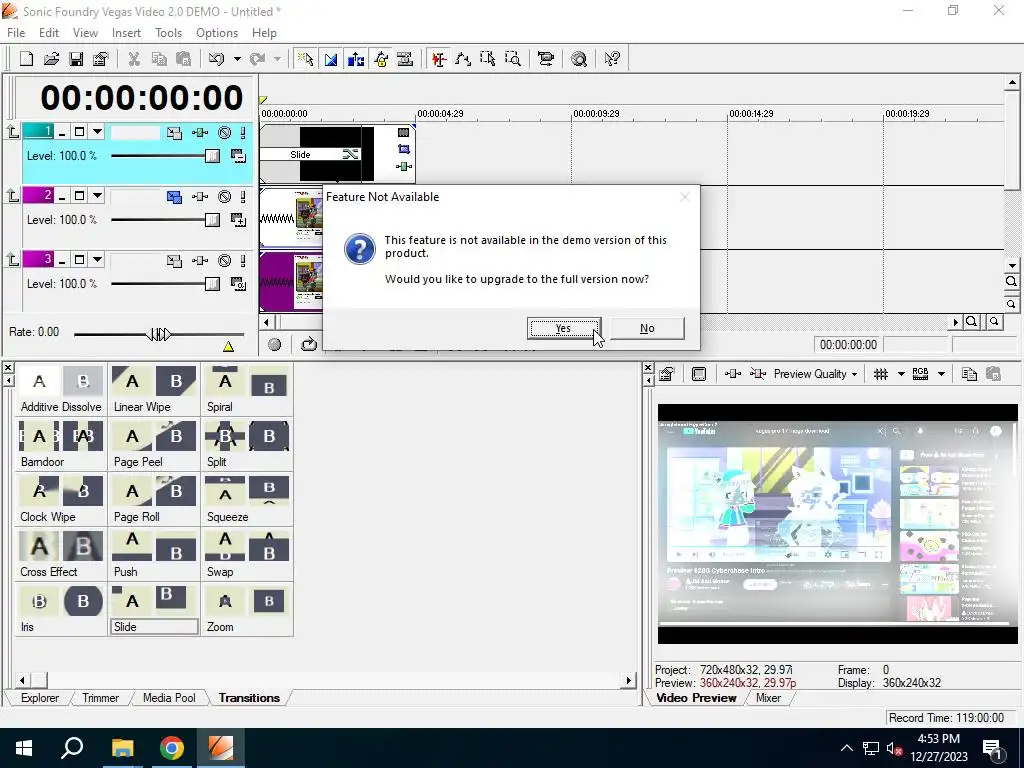Select the Zoom edit tool icon
1024x768 pixels.
pyautogui.click(x=513, y=59)
